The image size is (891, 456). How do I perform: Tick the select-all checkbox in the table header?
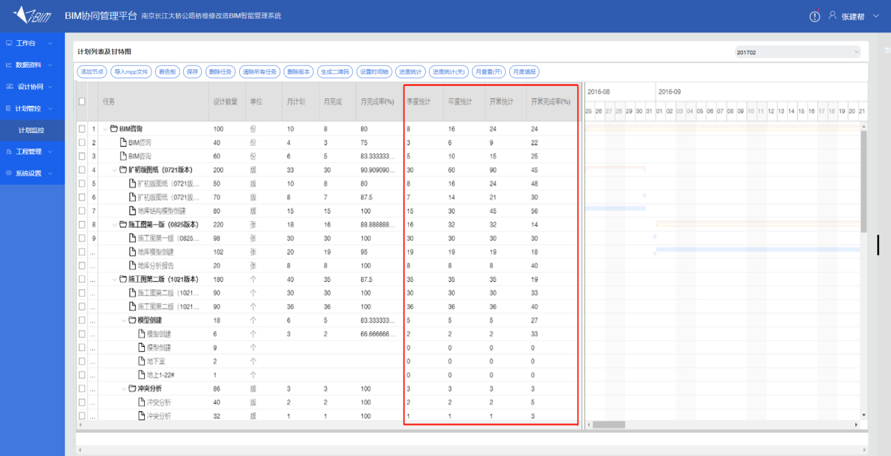[x=82, y=101]
